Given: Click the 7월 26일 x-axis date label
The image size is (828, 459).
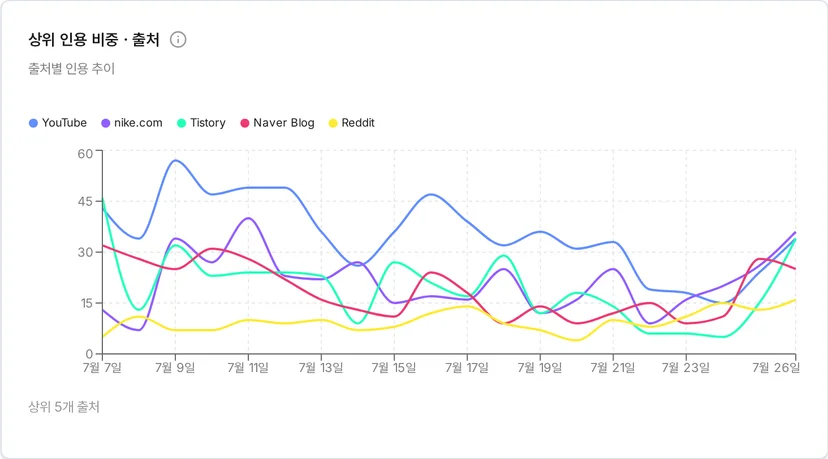Looking at the screenshot, I should [776, 368].
